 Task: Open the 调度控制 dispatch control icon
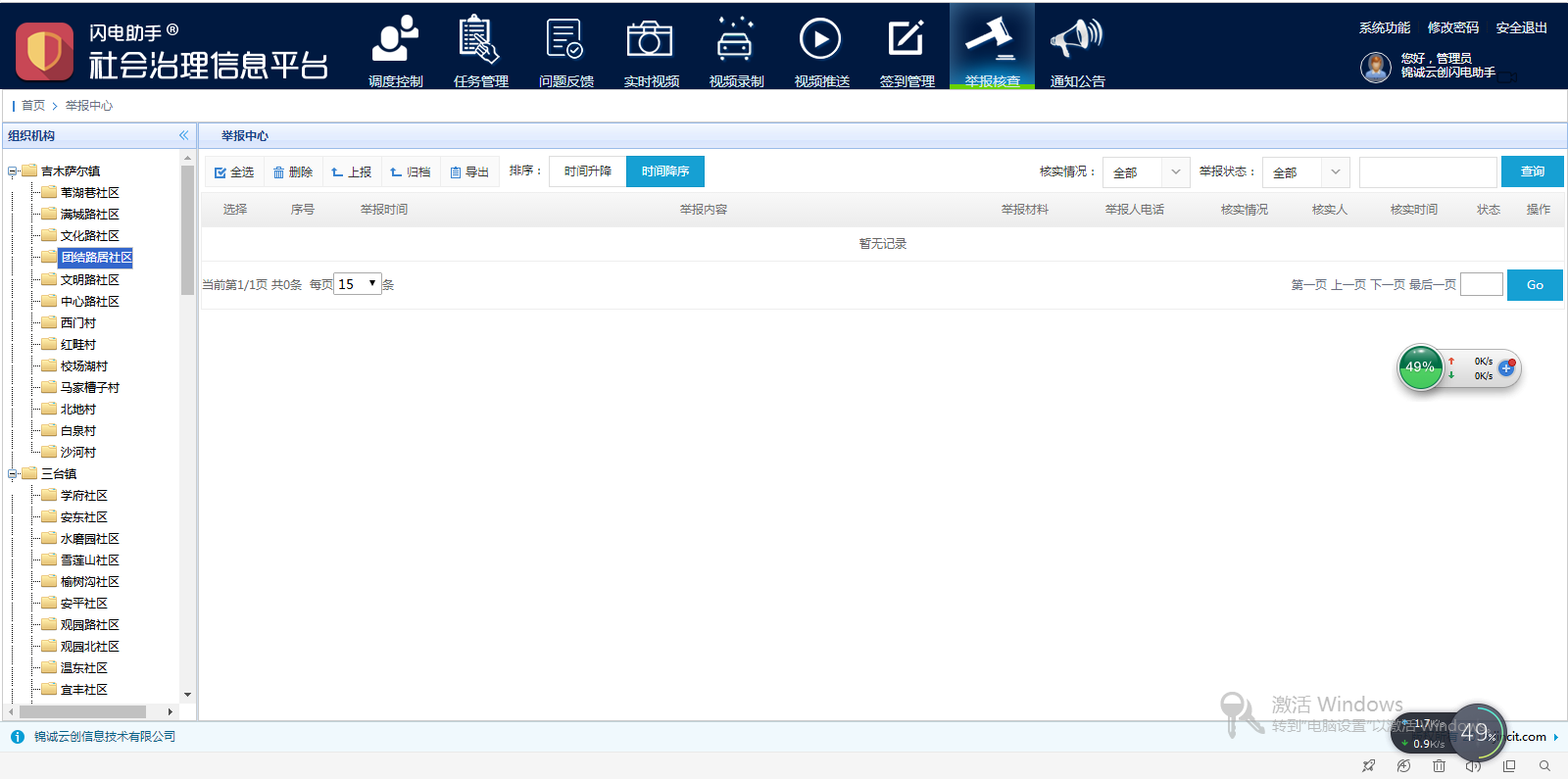[395, 41]
